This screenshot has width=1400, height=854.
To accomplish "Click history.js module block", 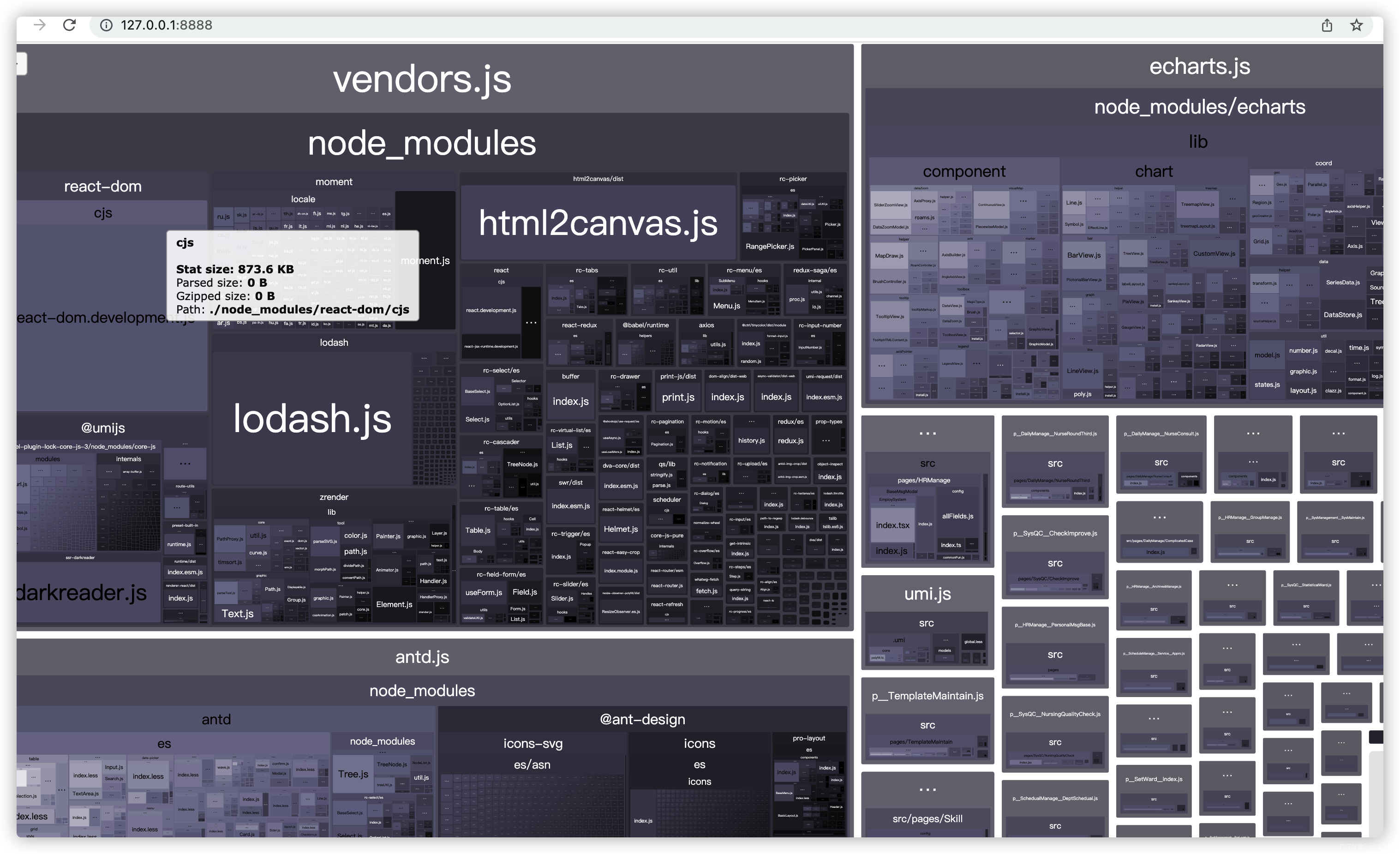I will click(x=751, y=441).
